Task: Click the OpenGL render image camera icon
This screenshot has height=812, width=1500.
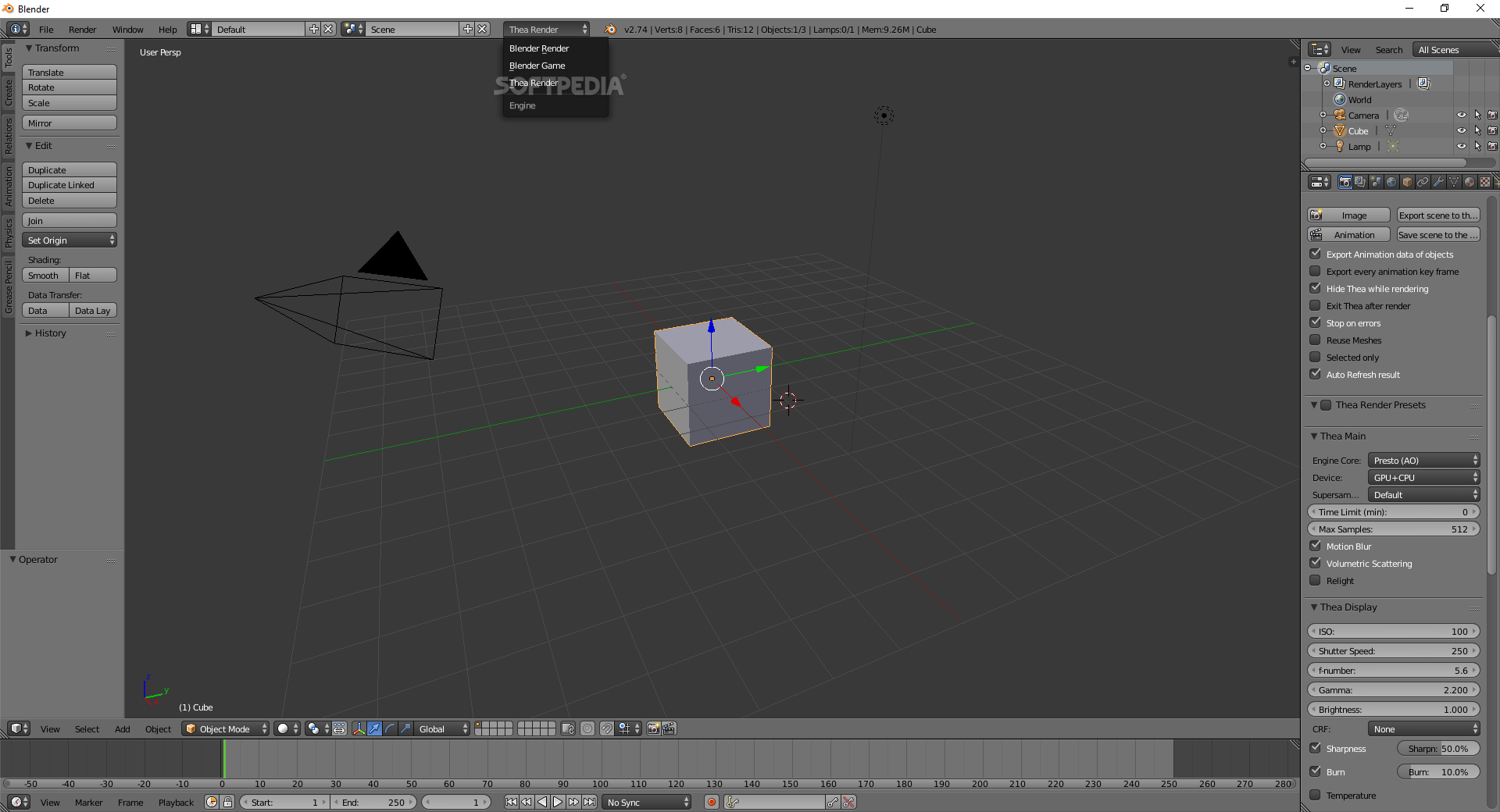Action: point(654,728)
